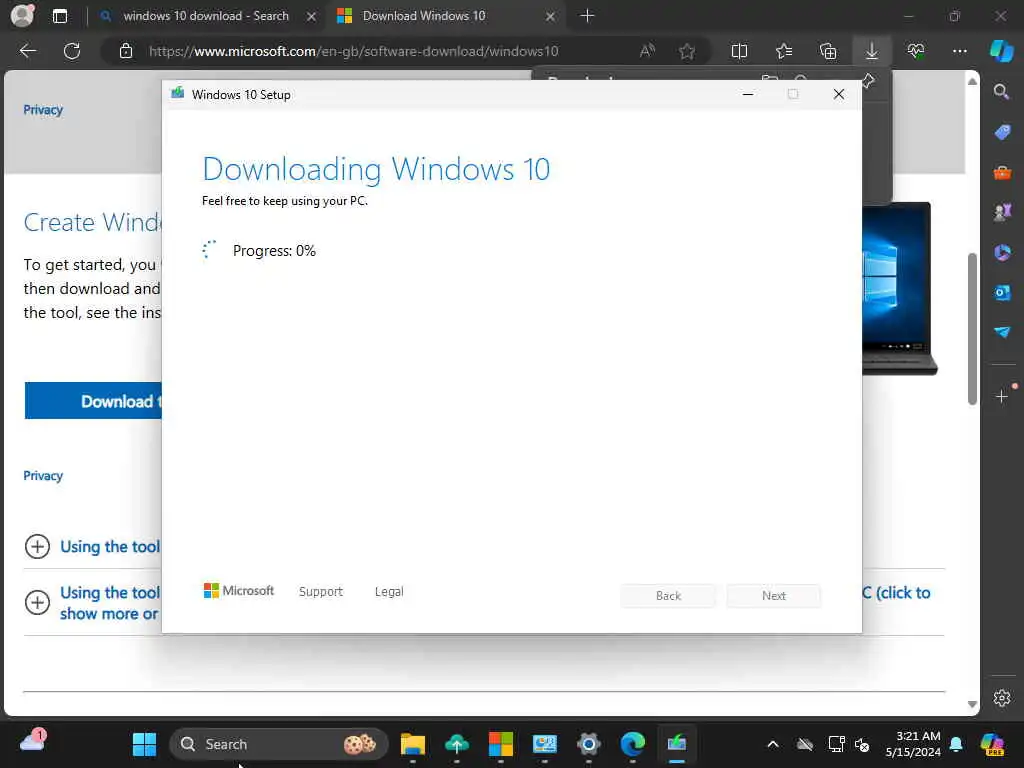Open Favorites list icon
This screenshot has width=1024, height=768.
coord(784,51)
